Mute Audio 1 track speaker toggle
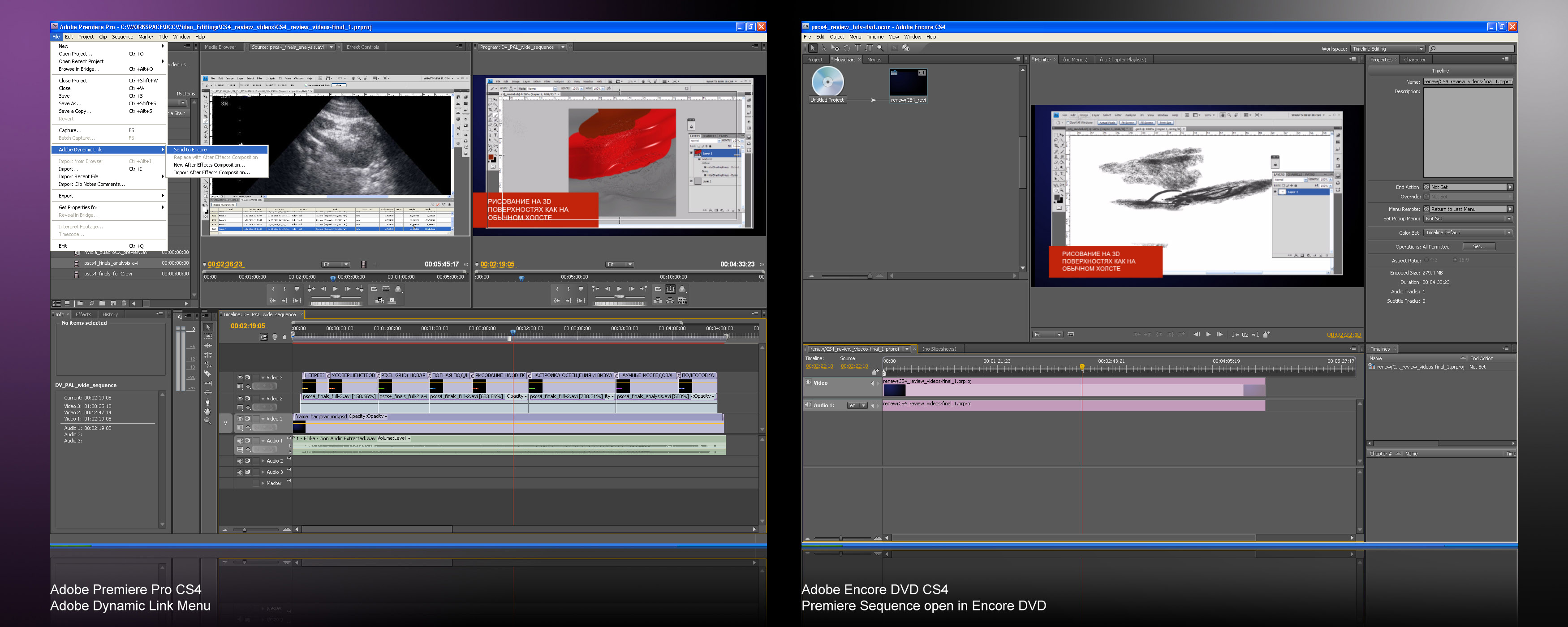Image resolution: width=1568 pixels, height=627 pixels. 240,441
